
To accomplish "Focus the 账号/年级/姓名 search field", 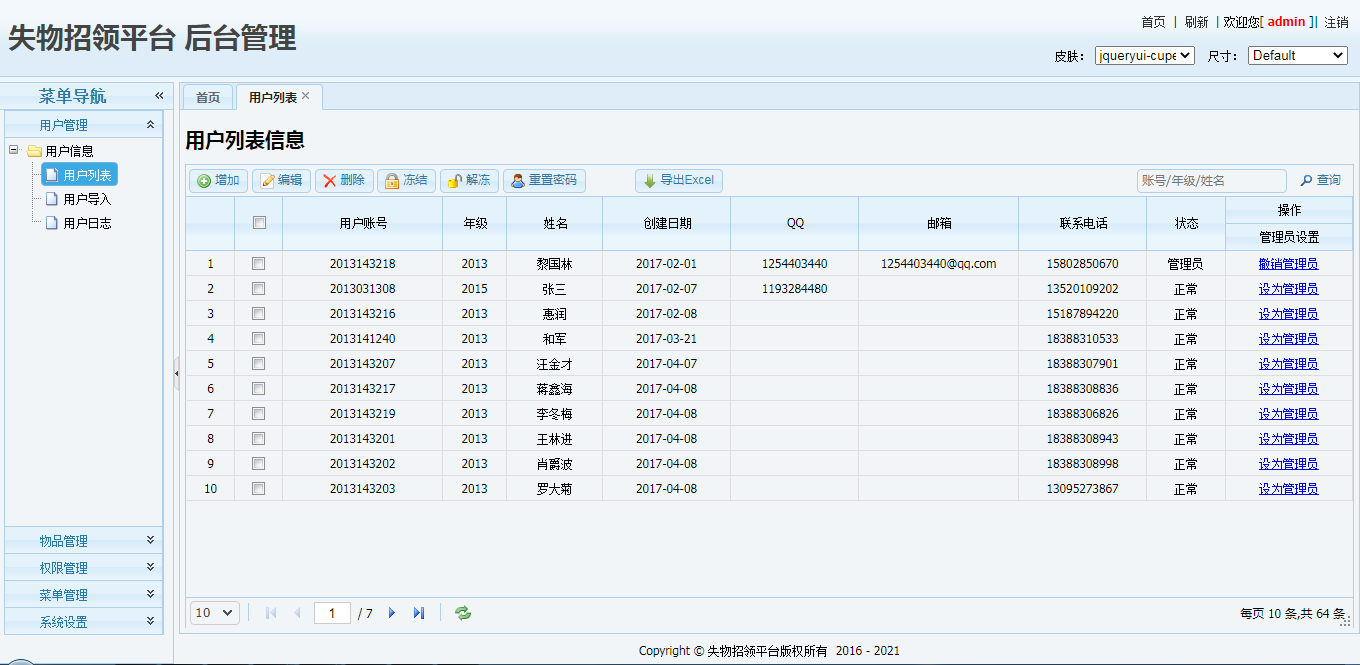I will (x=1211, y=181).
